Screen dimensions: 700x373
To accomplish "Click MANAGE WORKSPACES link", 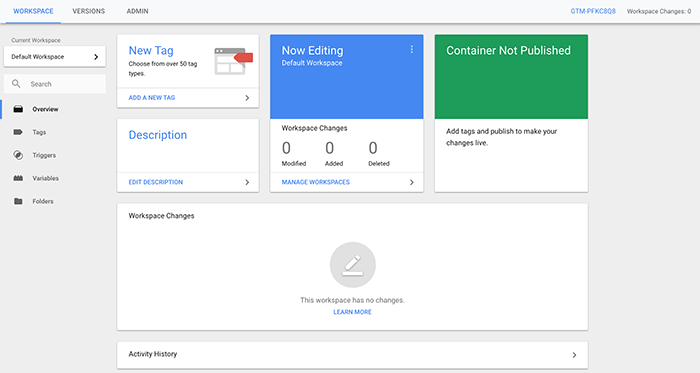I will [x=316, y=182].
